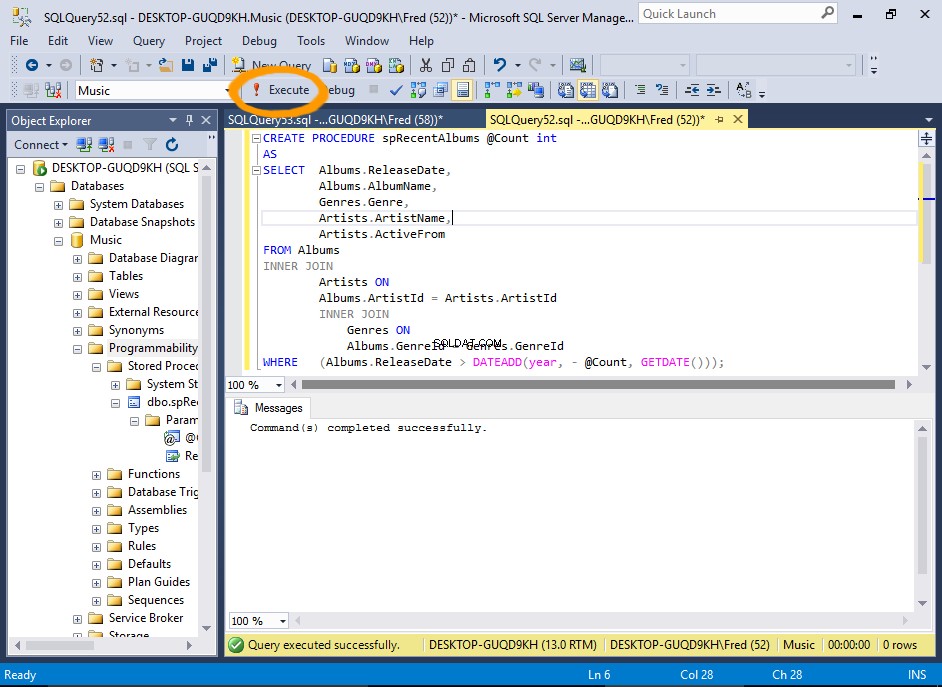This screenshot has height=687, width=942.
Task: Open the Query menu
Action: (148, 41)
